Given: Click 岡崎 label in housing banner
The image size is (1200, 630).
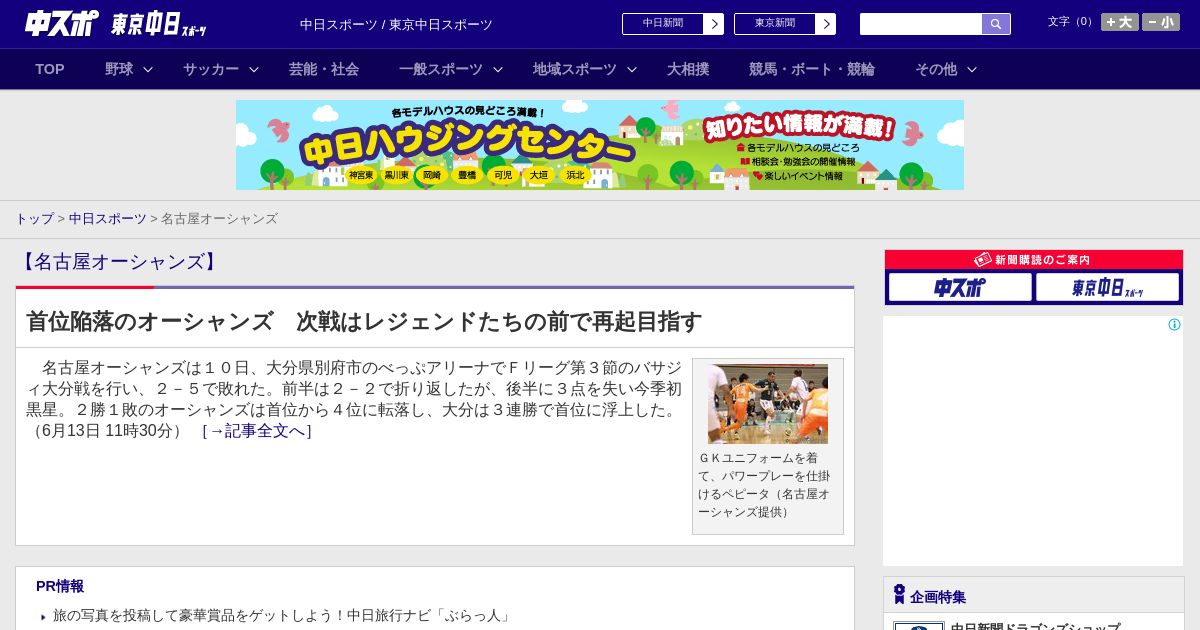Looking at the screenshot, I should coord(431,175).
